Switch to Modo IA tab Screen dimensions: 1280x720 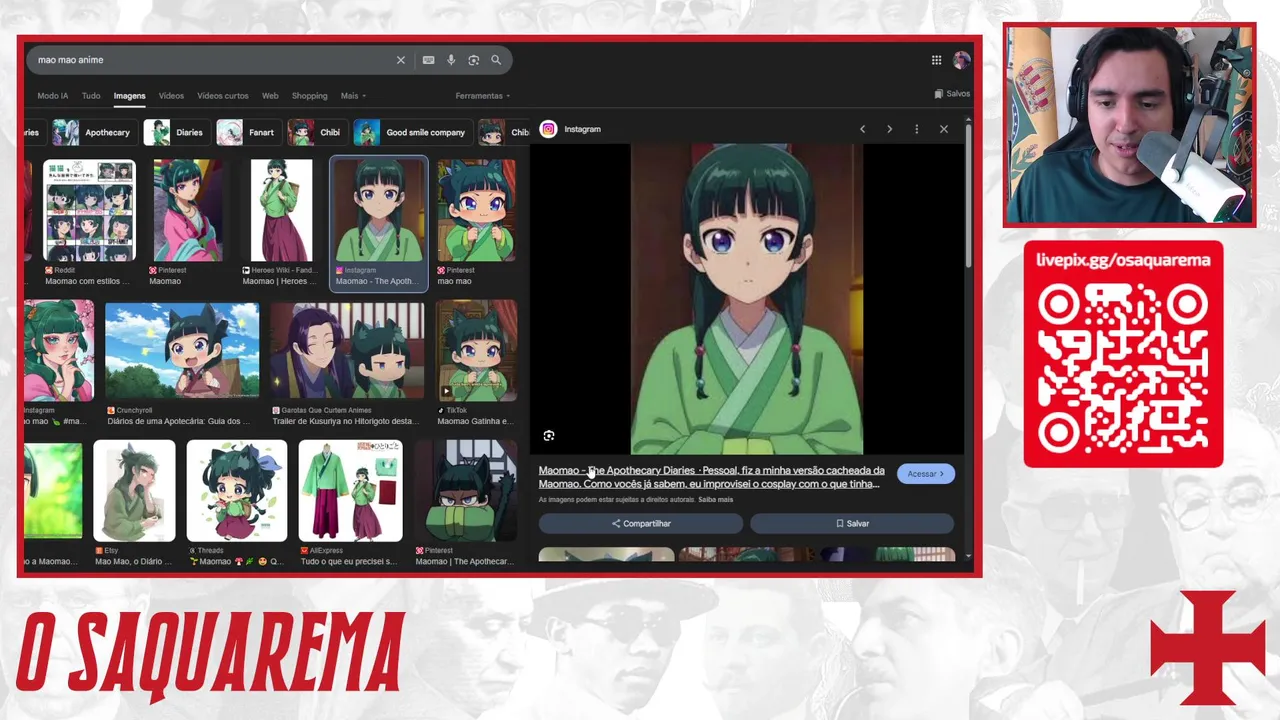point(53,96)
